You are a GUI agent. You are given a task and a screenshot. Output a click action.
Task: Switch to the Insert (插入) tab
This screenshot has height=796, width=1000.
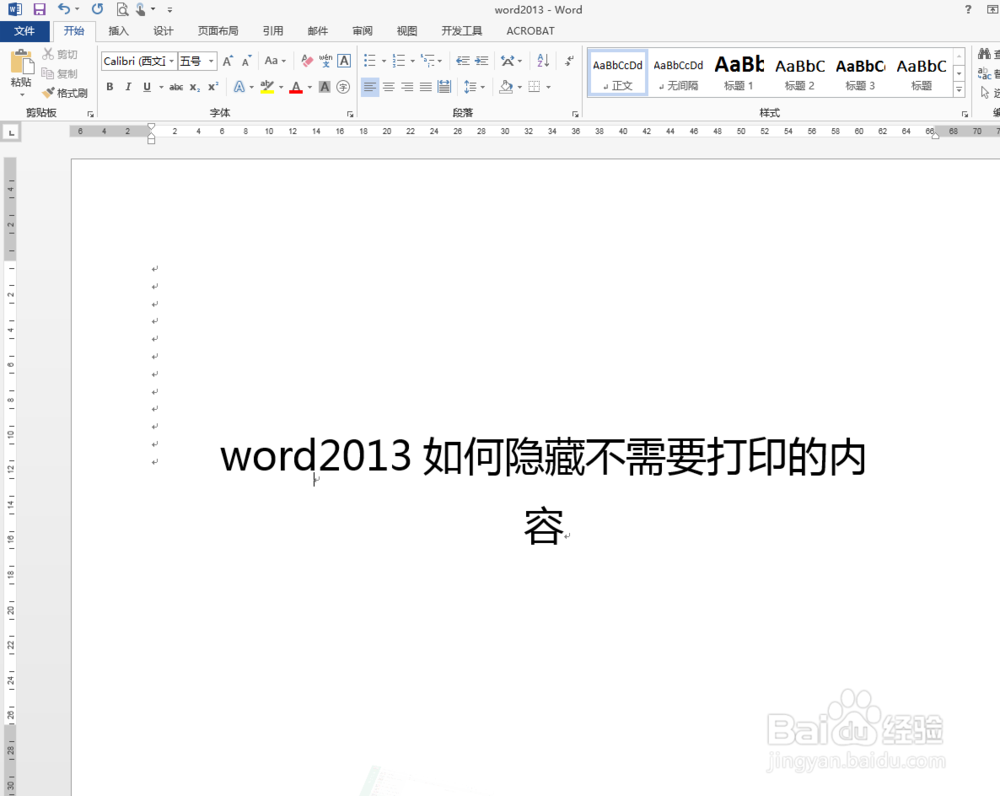[119, 31]
